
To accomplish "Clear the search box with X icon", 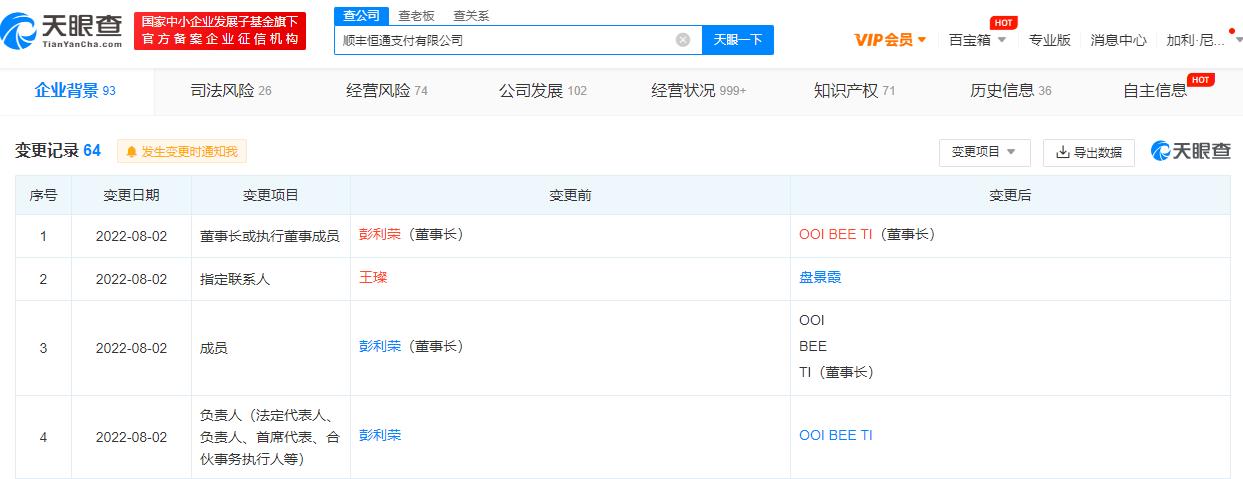I will [x=683, y=40].
